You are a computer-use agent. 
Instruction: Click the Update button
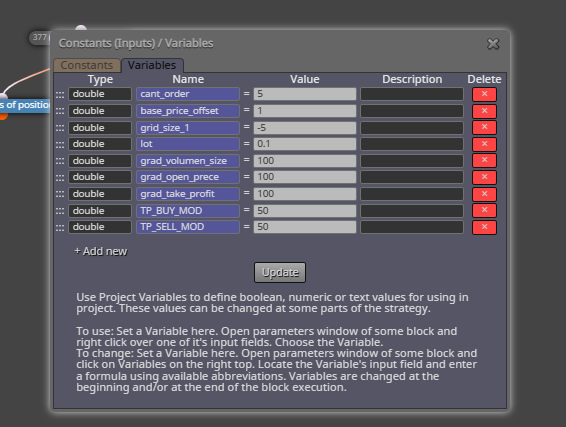[280, 273]
